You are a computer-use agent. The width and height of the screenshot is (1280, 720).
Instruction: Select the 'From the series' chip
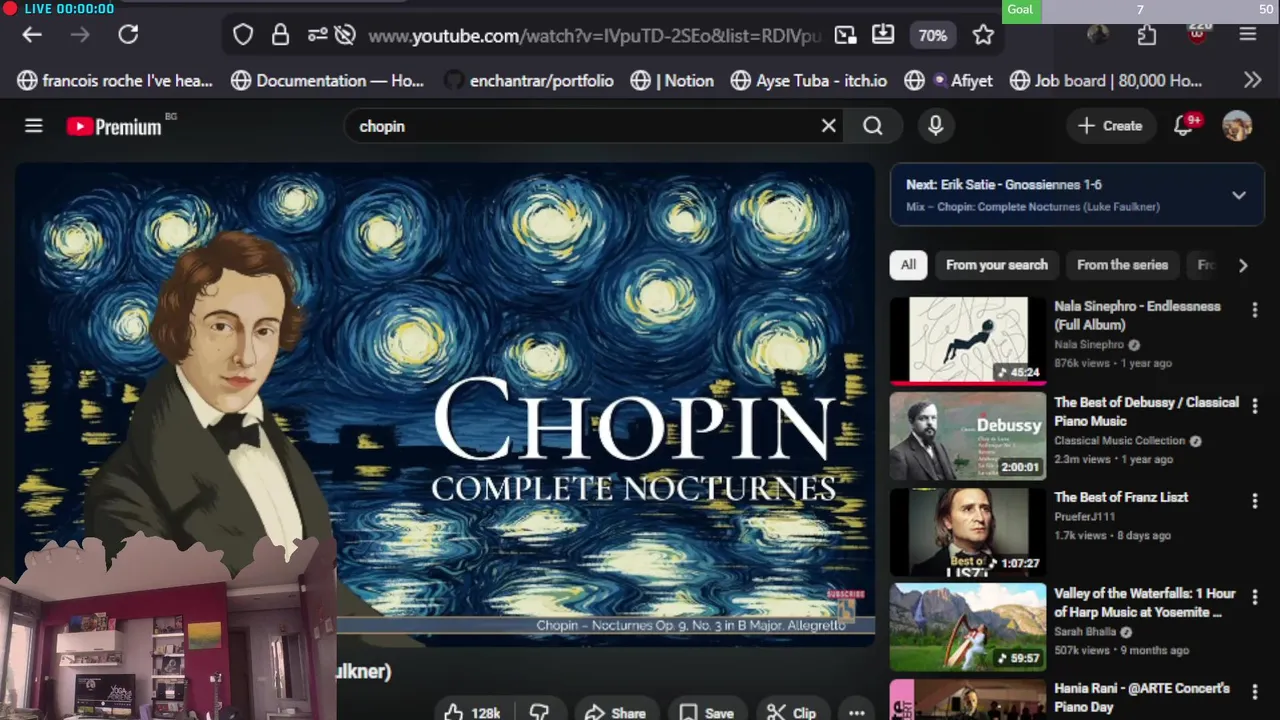click(1122, 265)
